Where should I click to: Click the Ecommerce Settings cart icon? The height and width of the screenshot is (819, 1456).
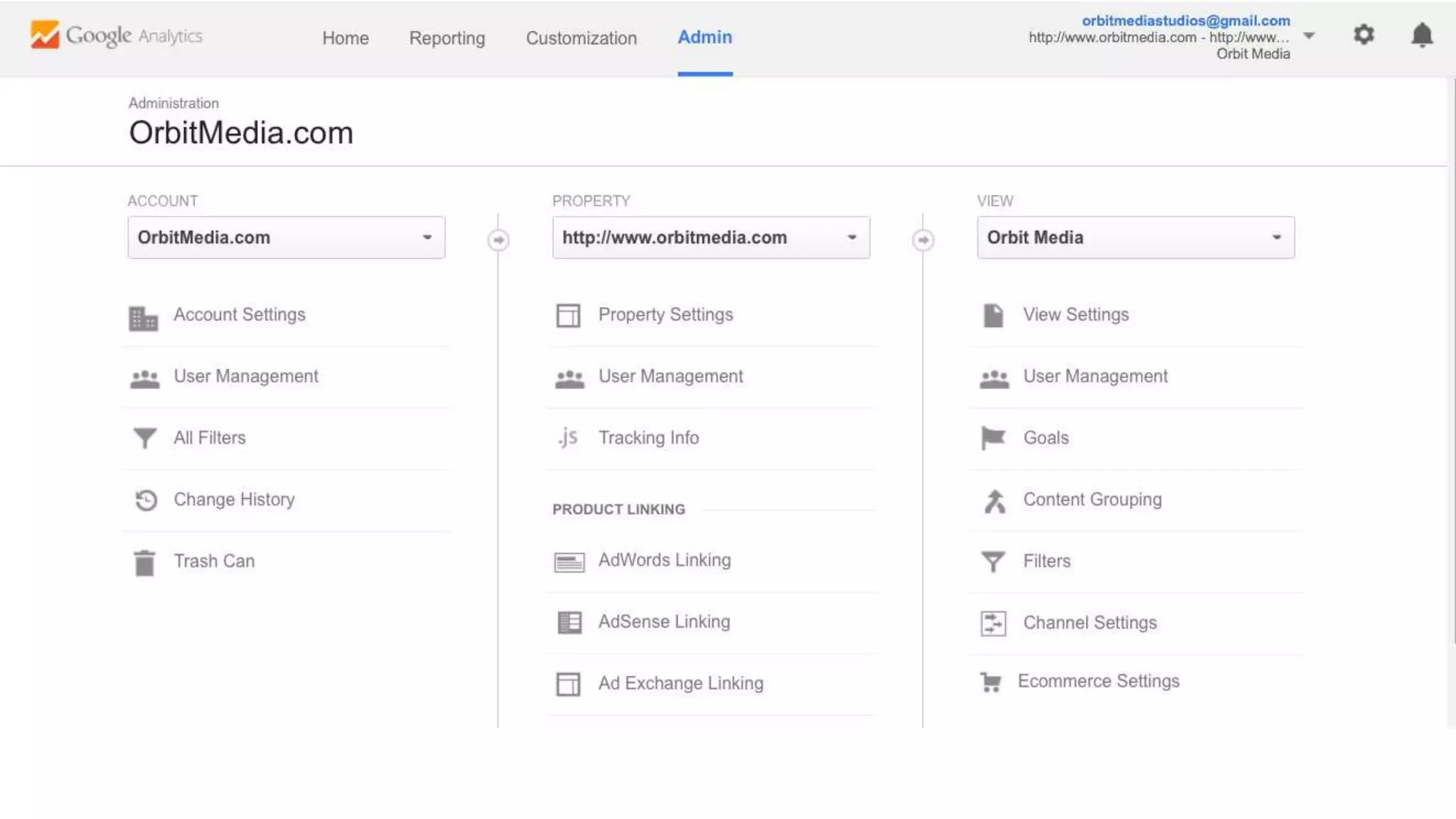click(990, 682)
